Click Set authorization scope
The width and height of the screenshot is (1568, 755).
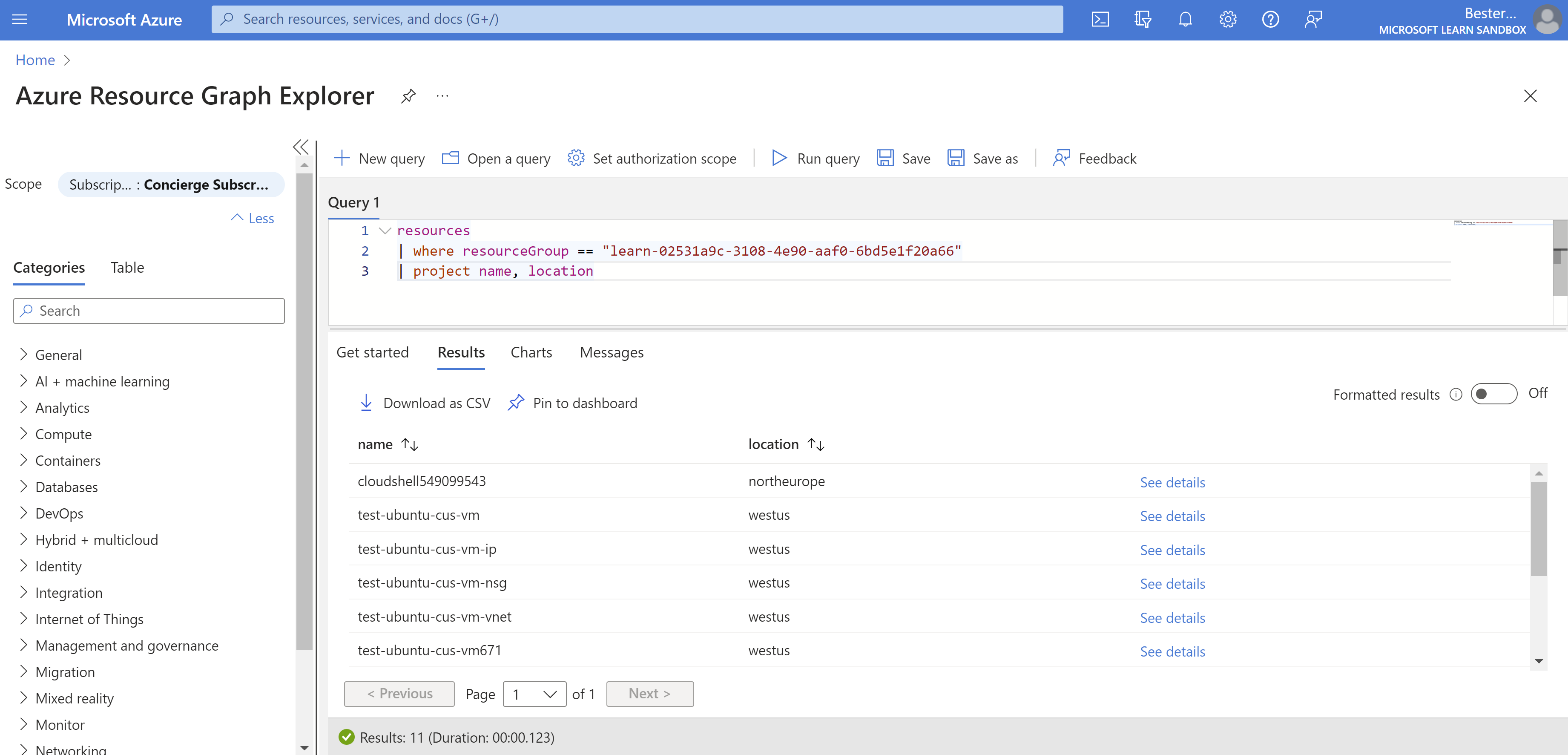(x=652, y=158)
